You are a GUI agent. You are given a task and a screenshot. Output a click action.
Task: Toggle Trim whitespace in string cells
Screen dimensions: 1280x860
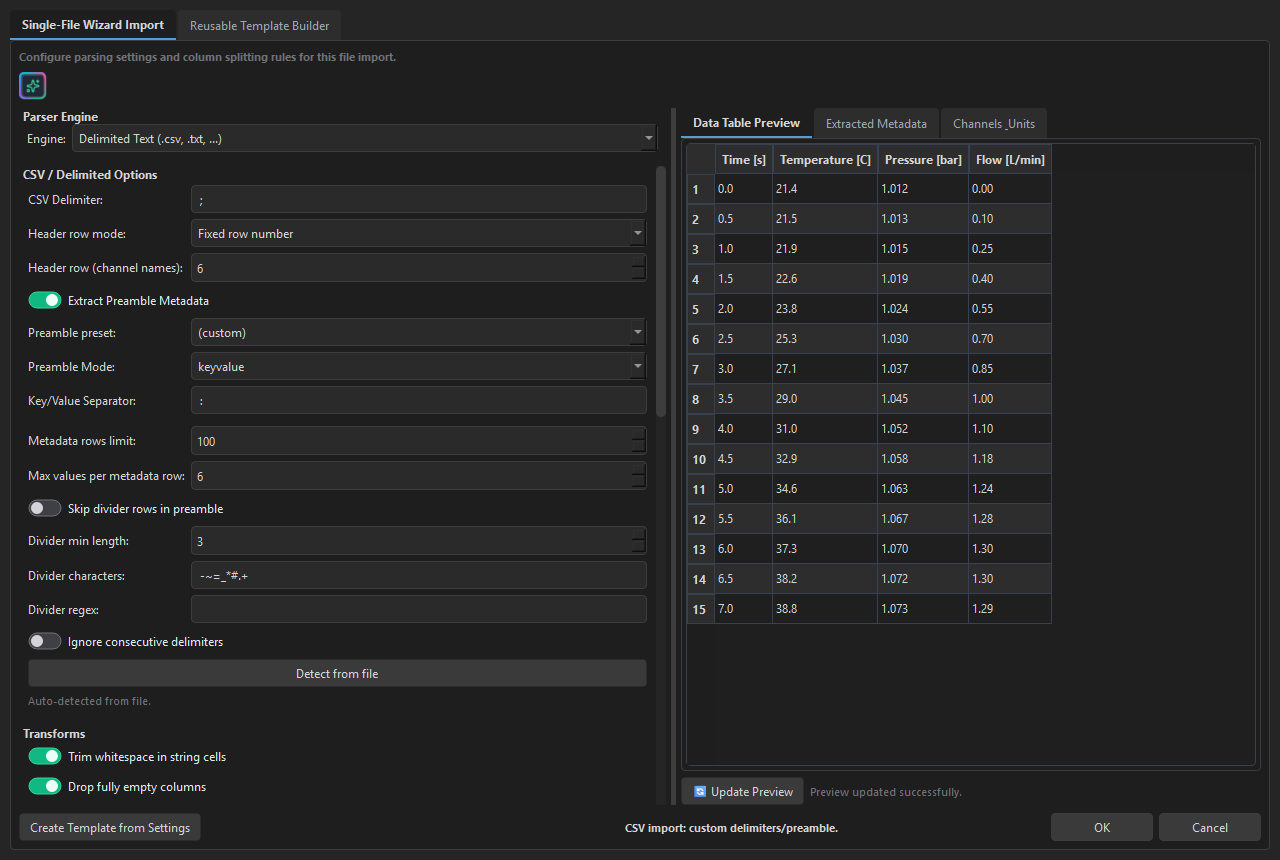point(45,756)
